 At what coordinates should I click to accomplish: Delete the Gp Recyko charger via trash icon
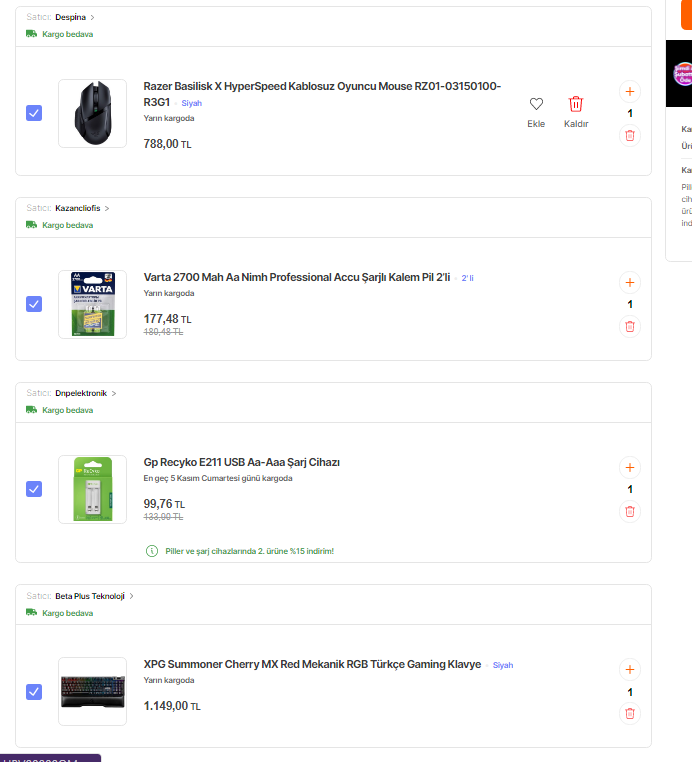point(630,511)
